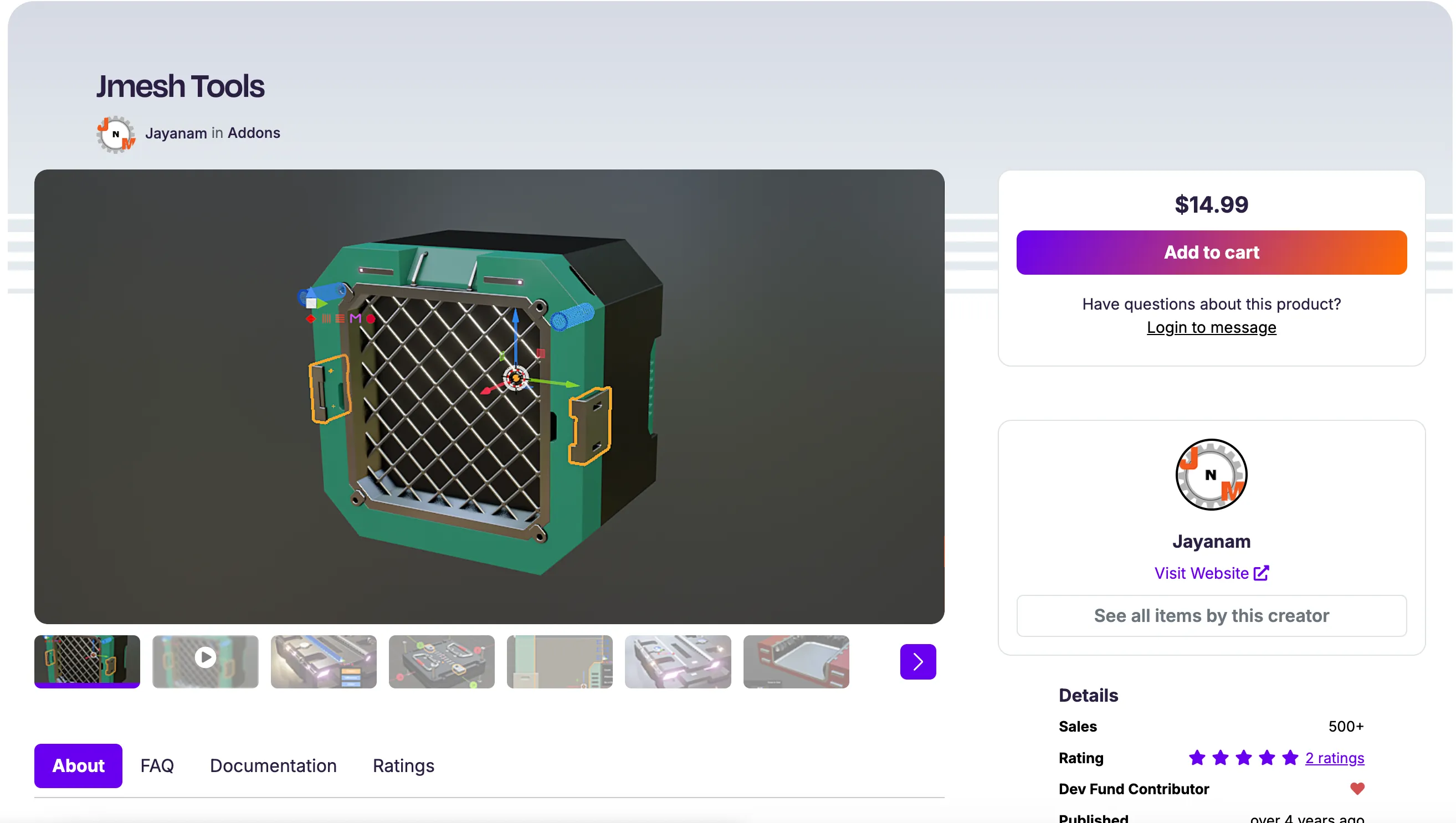Select the first crate thumbnail image

coord(87,660)
